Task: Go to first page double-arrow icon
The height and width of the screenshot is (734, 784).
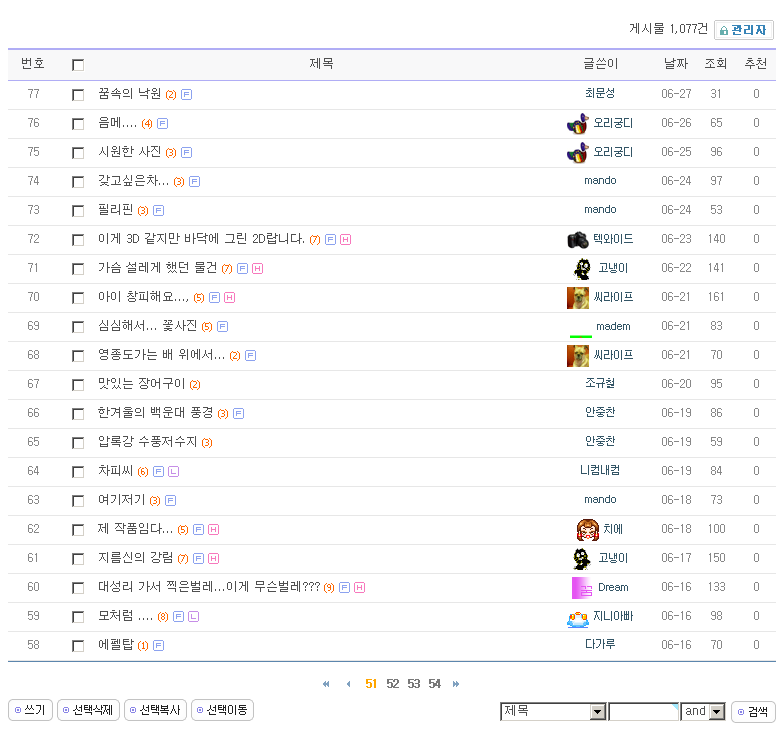Action: point(326,684)
